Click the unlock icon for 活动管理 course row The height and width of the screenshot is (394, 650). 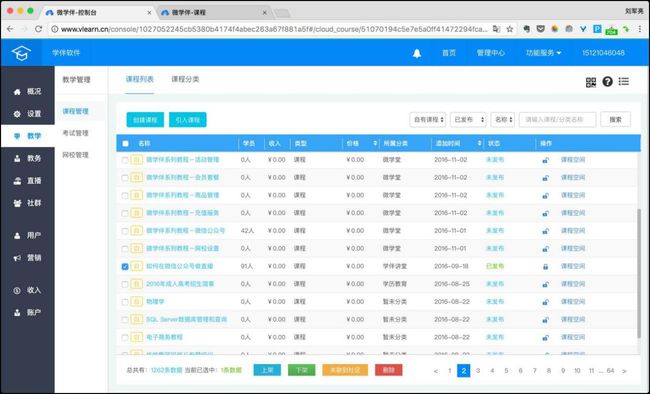pyautogui.click(x=546, y=160)
